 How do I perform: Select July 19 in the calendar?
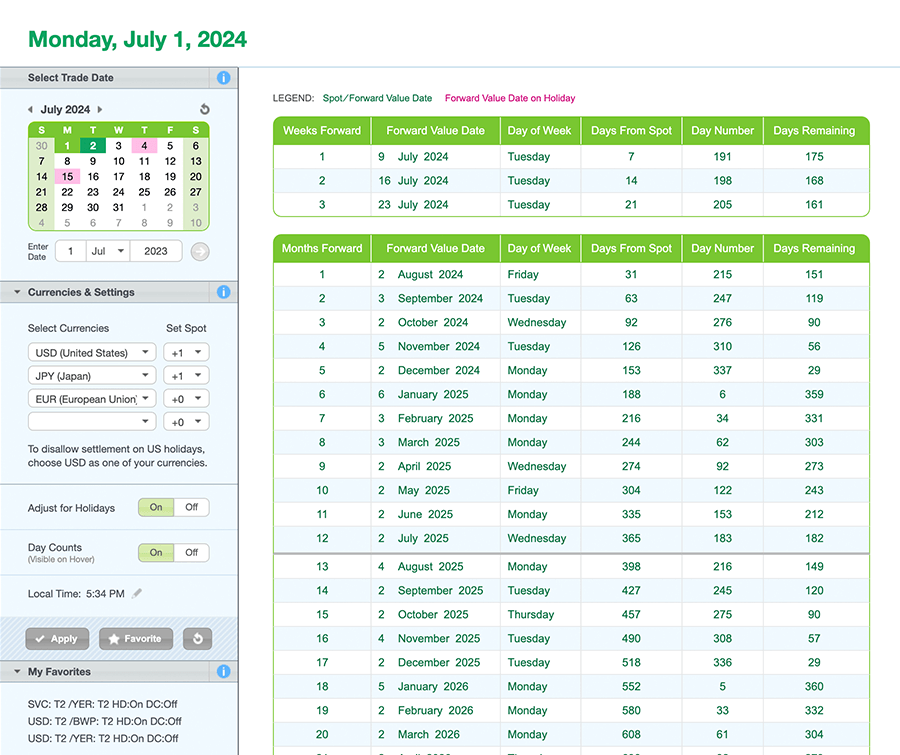coord(170,177)
